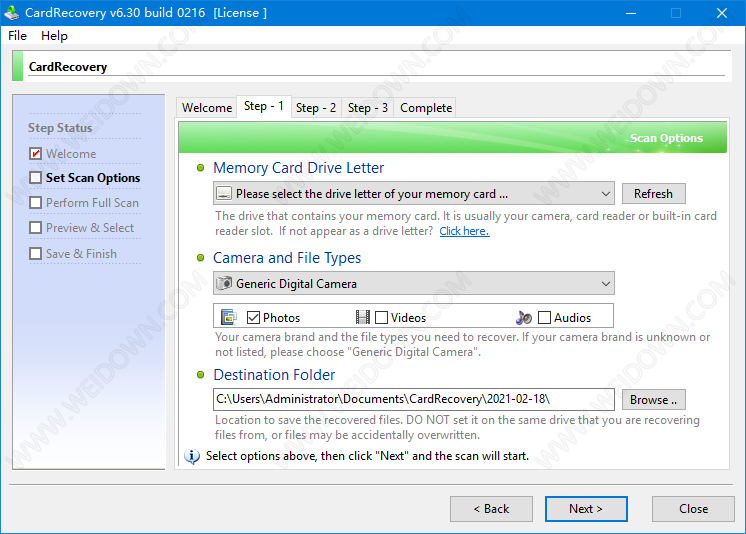Open the Complete tab
Viewport: 746px width, 534px height.
coord(426,108)
